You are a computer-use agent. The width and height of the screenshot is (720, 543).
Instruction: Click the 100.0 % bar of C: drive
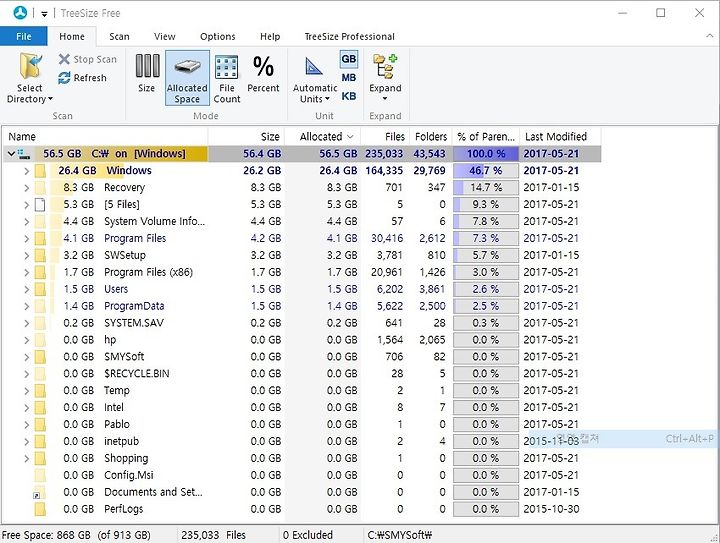coord(486,154)
